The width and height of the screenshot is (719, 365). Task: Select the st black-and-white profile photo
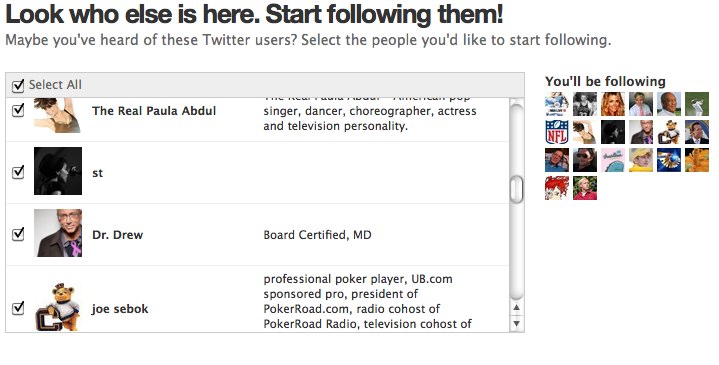pos(58,171)
